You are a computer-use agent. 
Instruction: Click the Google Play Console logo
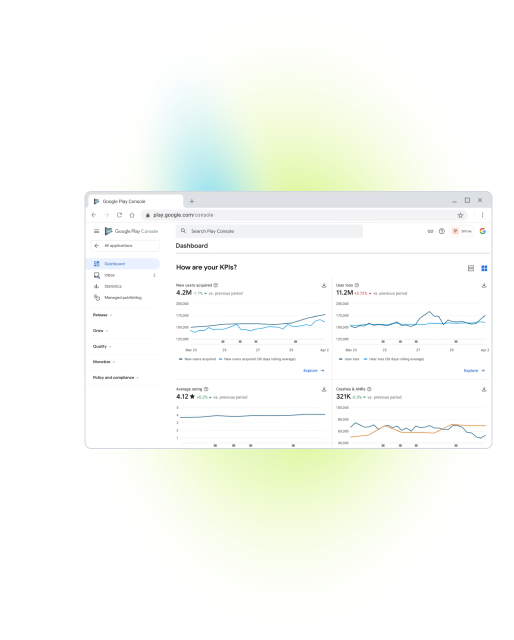click(x=131, y=231)
